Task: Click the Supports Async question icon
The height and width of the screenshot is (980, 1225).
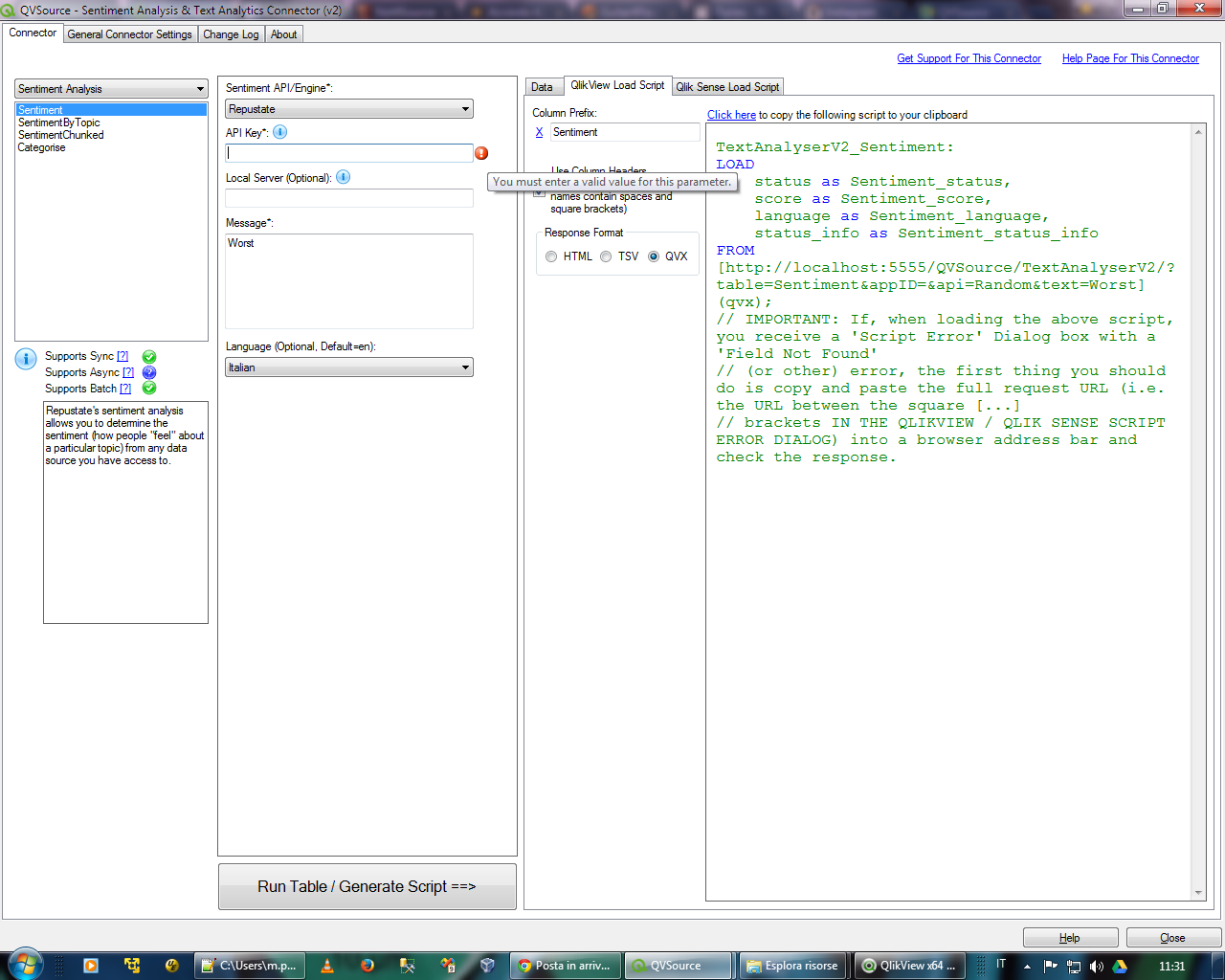Action: 149,372
